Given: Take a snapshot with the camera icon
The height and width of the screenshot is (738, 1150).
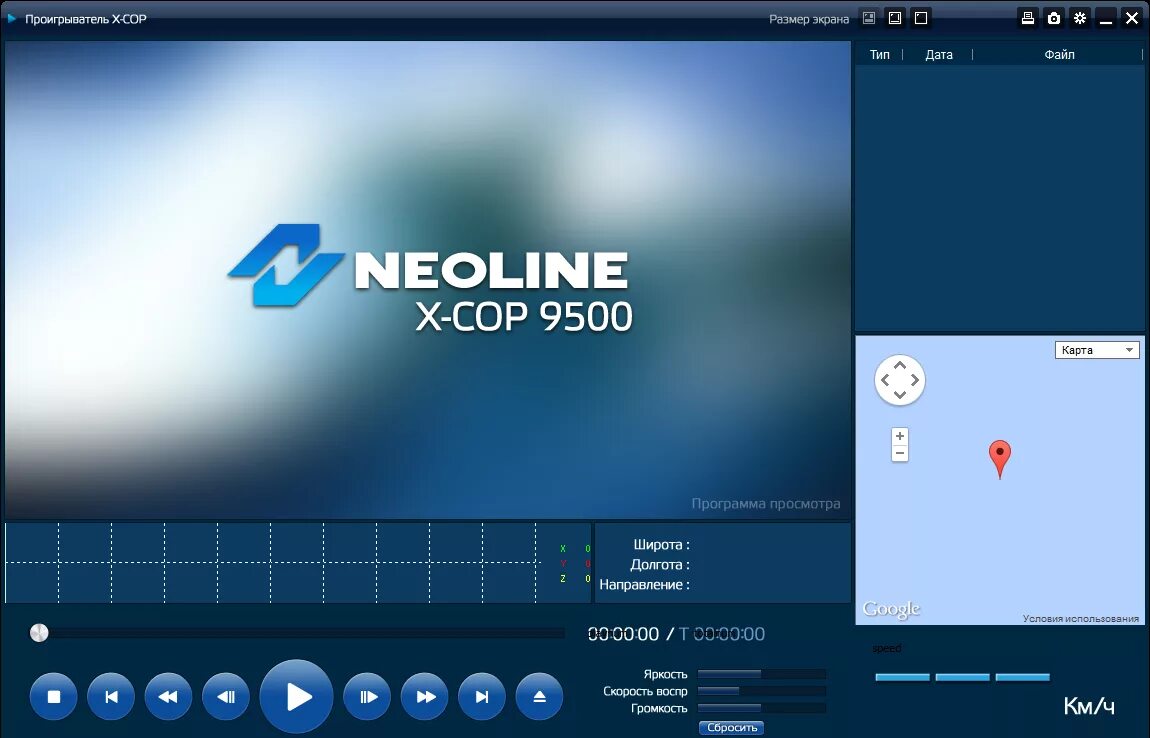Looking at the screenshot, I should click(x=1054, y=18).
